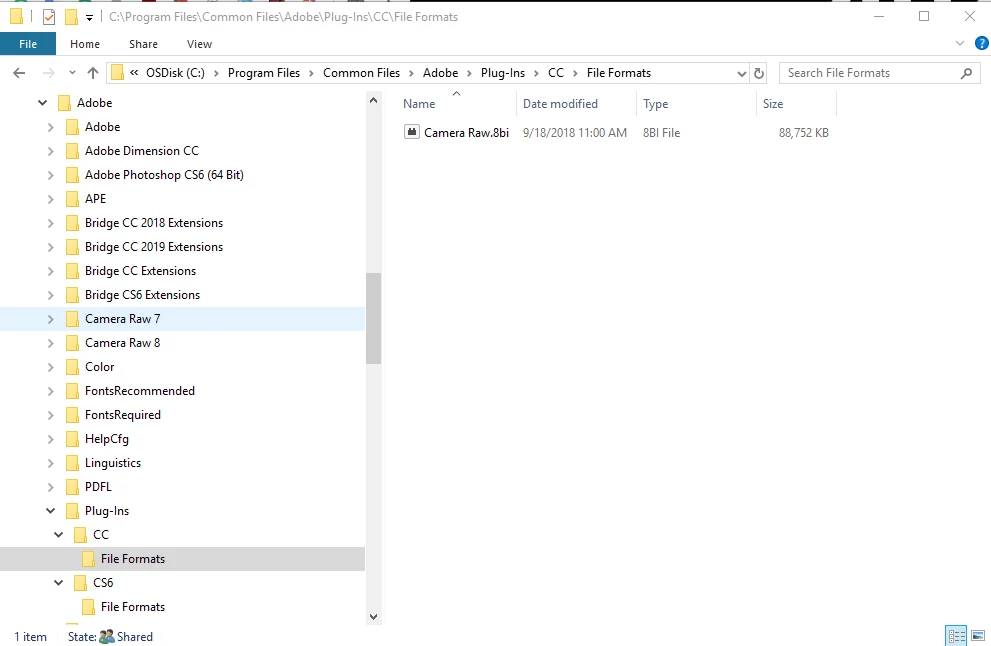This screenshot has height=646, width=991.
Task: Select File Formats under CS6
Action: (133, 607)
